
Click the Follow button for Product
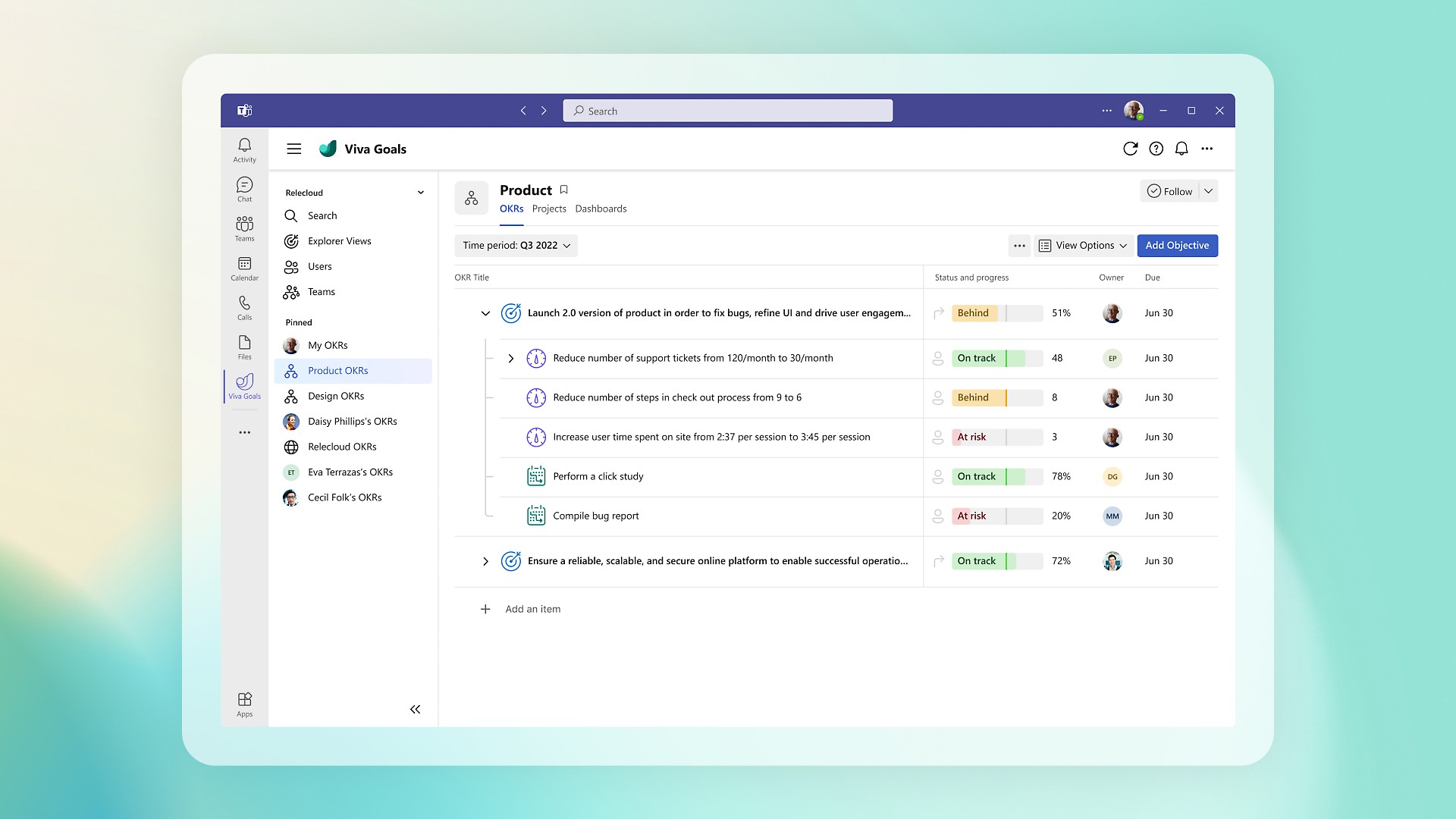coord(1170,191)
